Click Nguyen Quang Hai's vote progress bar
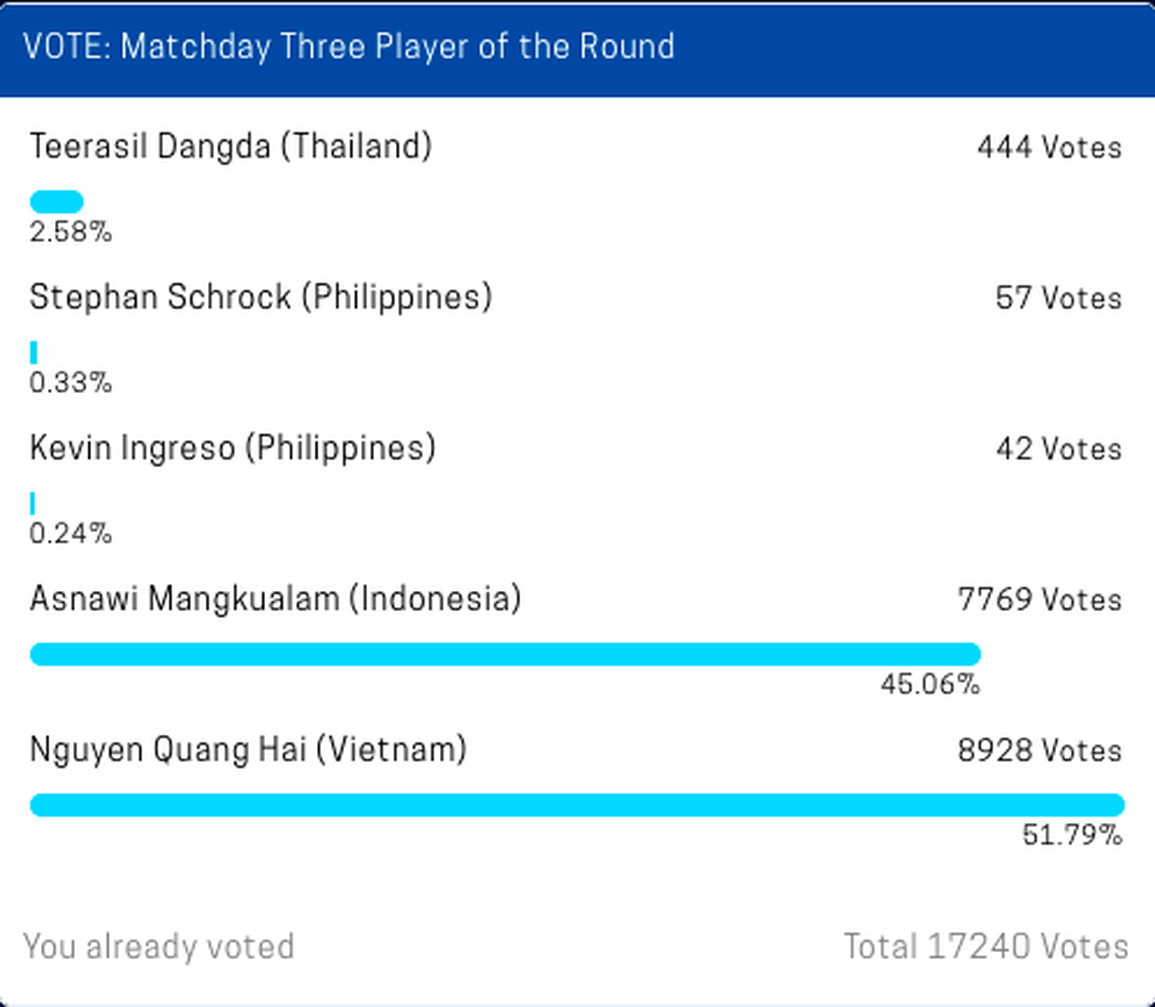 pos(577,805)
